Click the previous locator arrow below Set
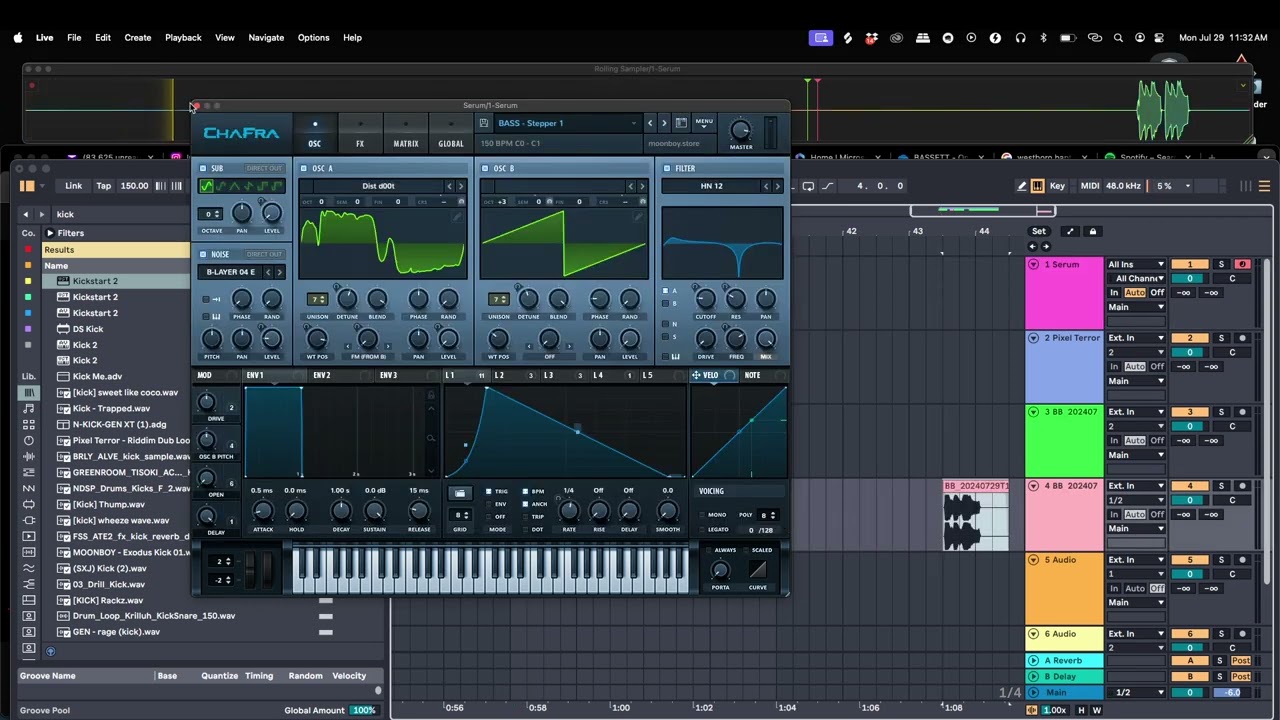This screenshot has width=1280, height=720. click(x=1033, y=246)
